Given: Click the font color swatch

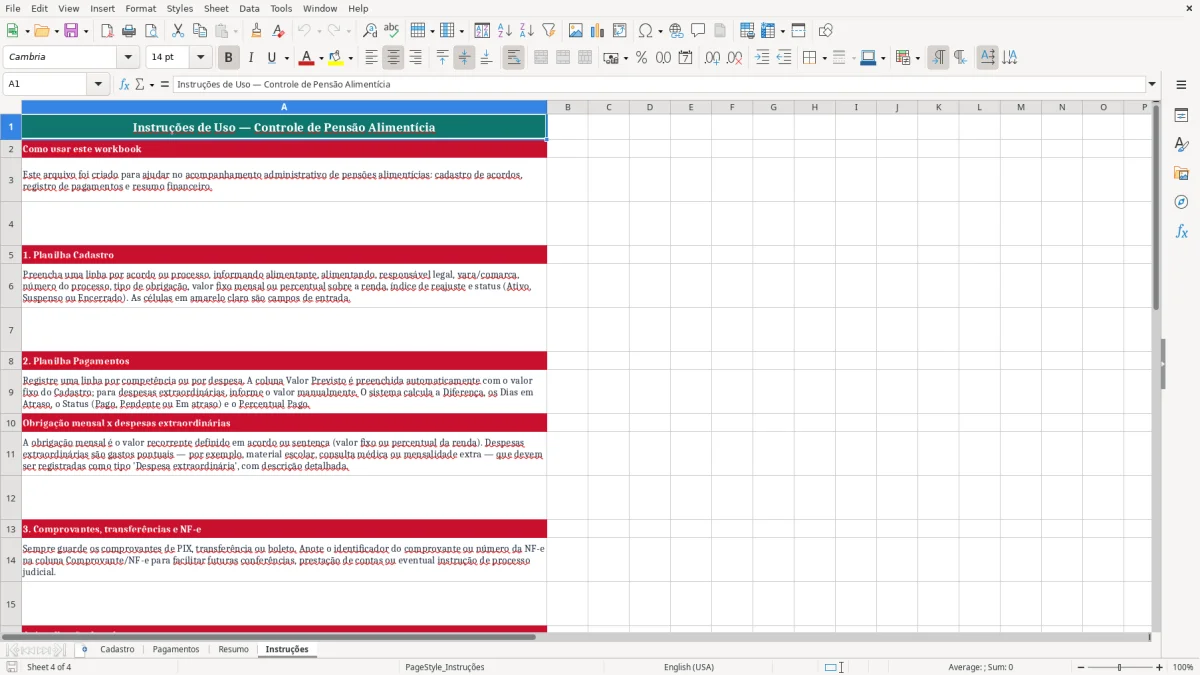Looking at the screenshot, I should tap(307, 58).
